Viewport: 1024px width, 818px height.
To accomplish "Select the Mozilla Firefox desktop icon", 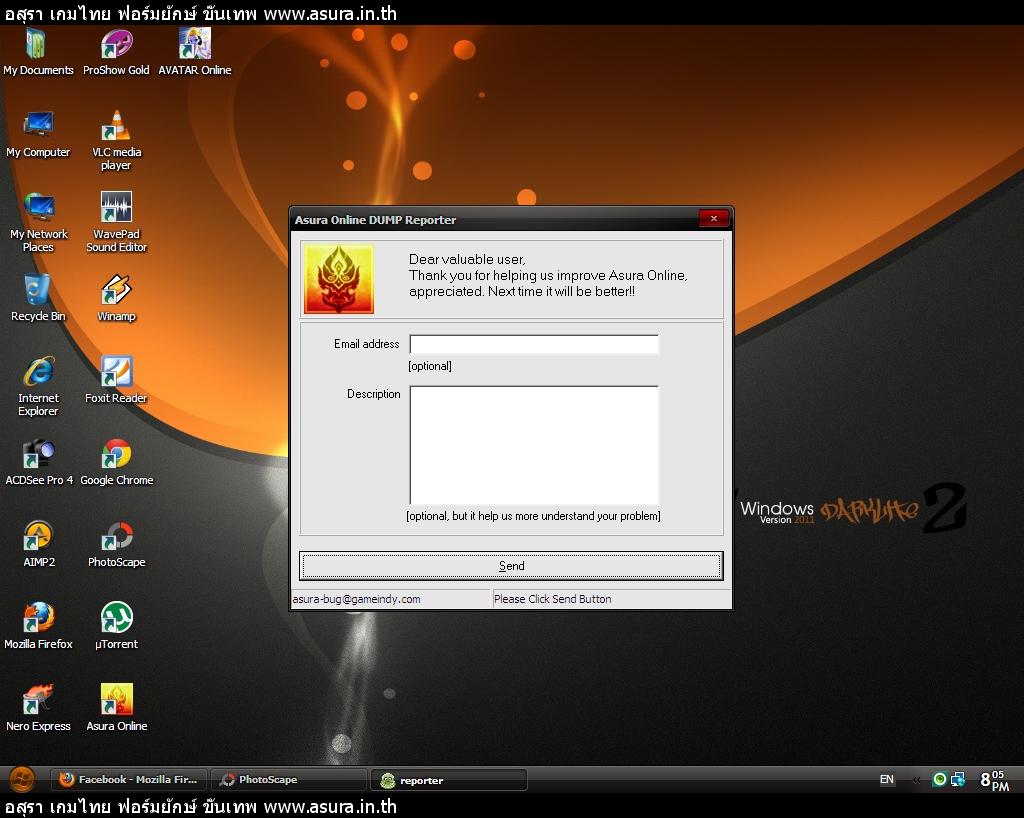I will (39, 626).
